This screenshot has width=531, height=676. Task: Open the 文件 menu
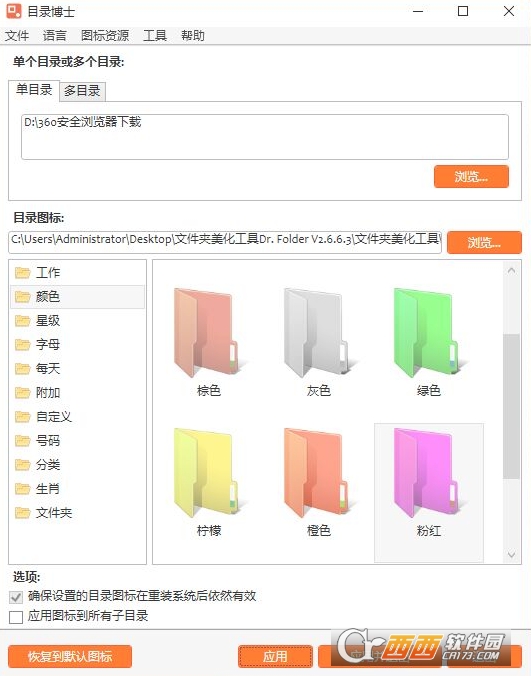coord(17,35)
